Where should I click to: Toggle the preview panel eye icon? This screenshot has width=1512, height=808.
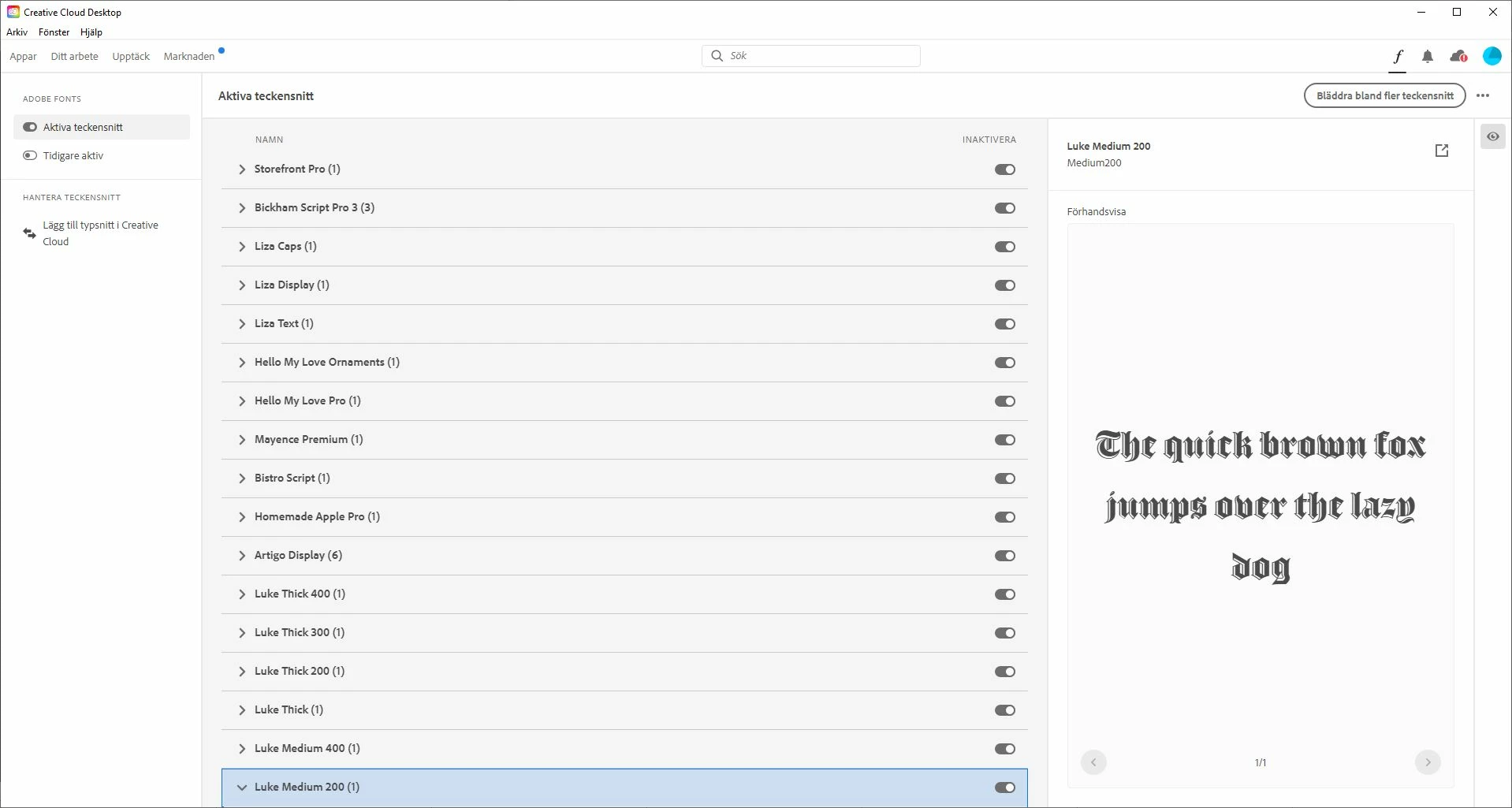(x=1493, y=136)
